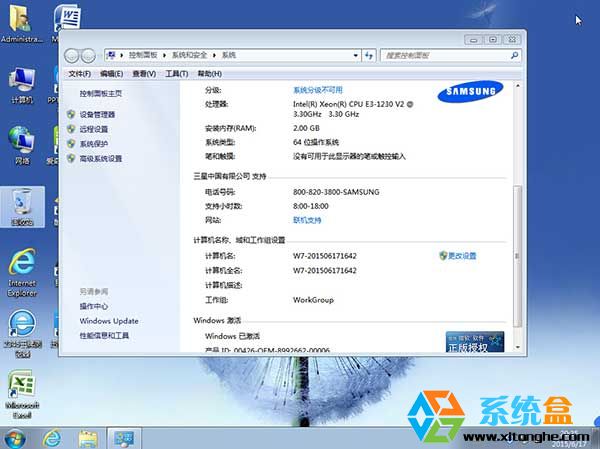Click the SAMSUNG logo image
The height and width of the screenshot is (449, 600).
click(x=470, y=91)
